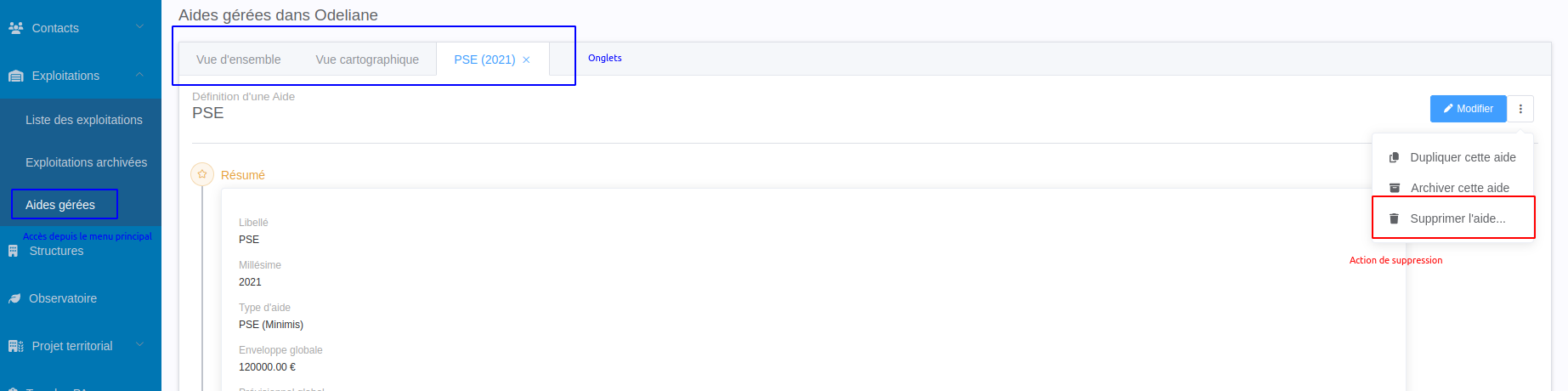Switch to the Vue d'ensemble tab

238,59
